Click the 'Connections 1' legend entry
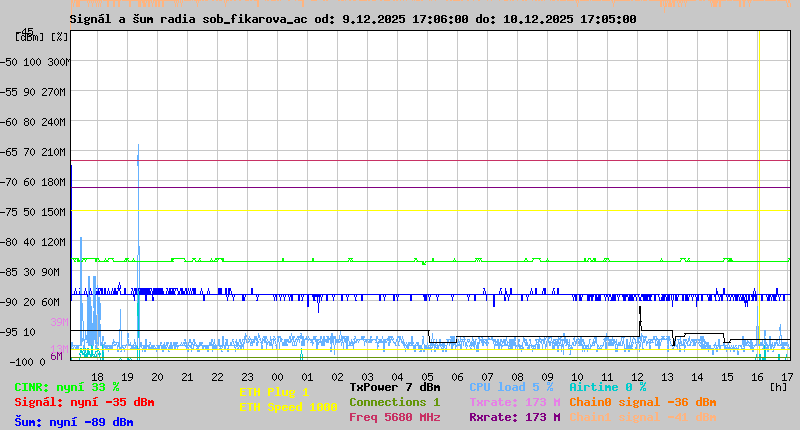Screen dimensions: 800x430 (395, 402)
